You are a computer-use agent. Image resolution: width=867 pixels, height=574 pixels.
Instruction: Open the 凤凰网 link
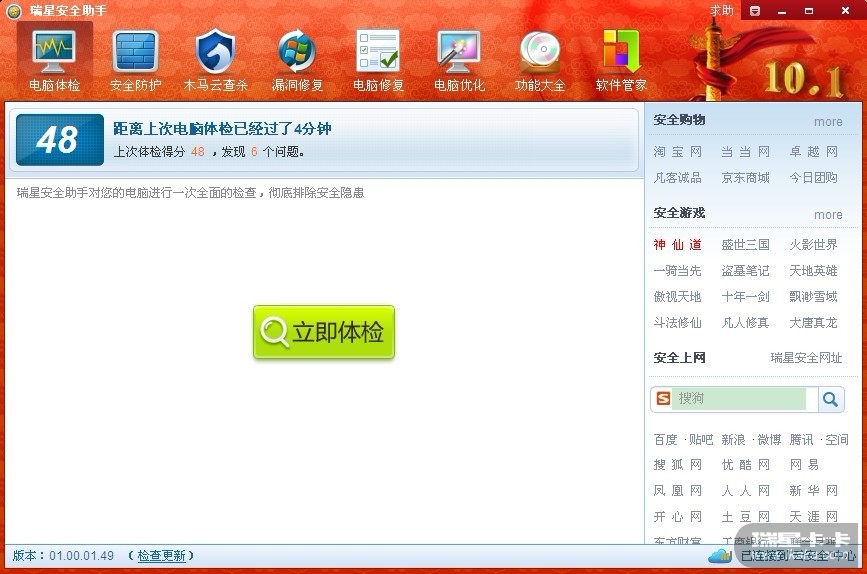click(x=677, y=490)
